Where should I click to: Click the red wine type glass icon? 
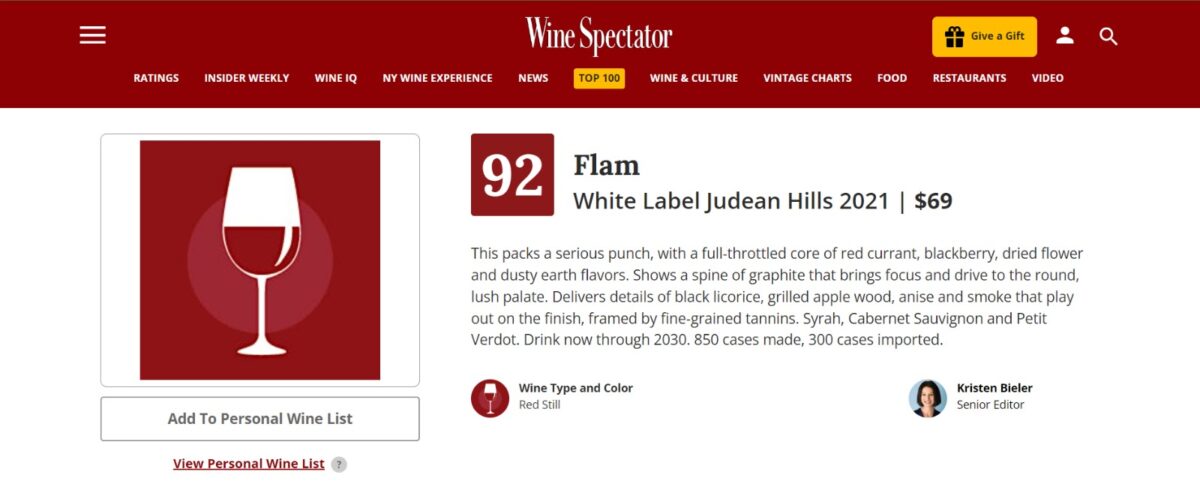tap(490, 398)
